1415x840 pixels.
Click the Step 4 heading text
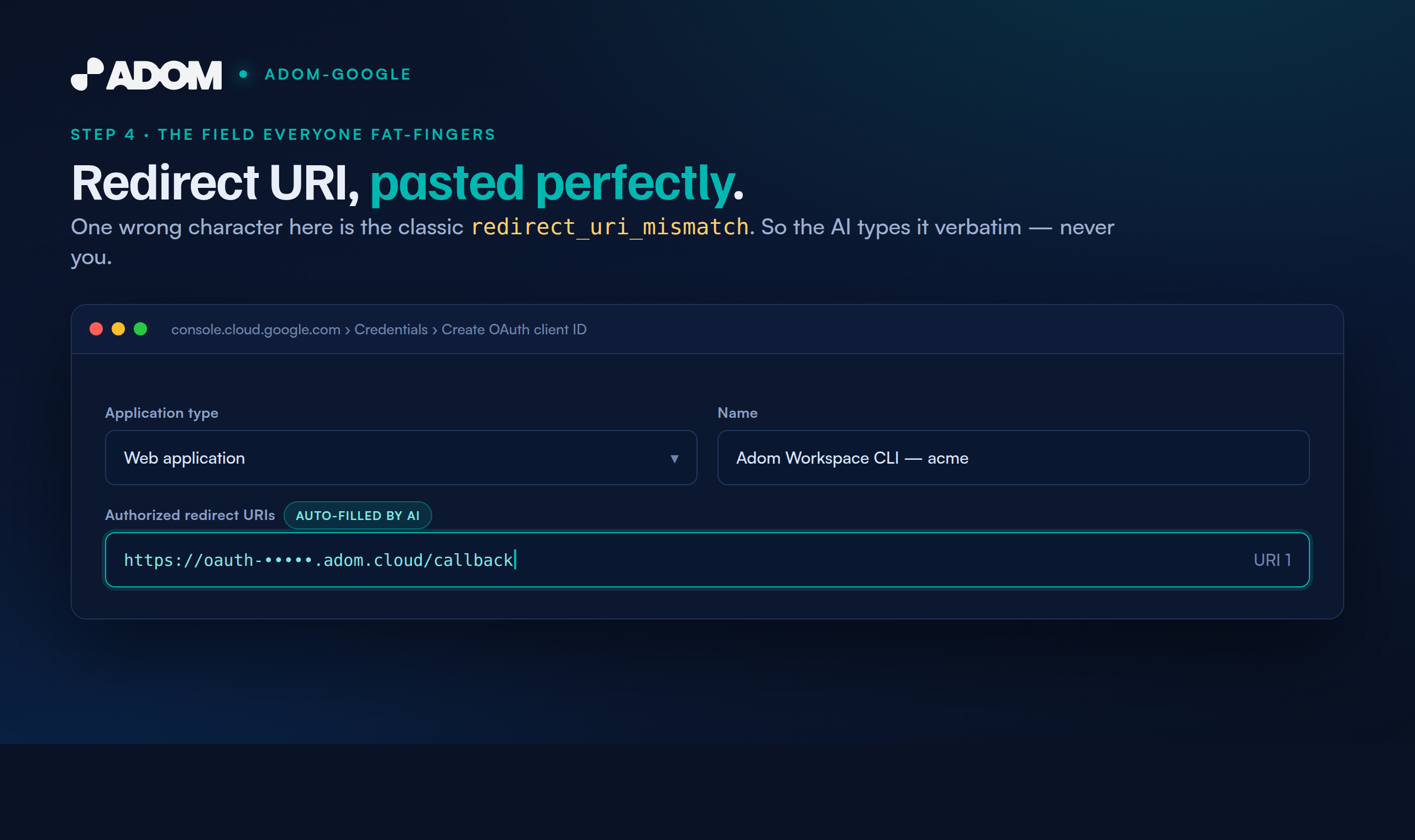coord(283,135)
